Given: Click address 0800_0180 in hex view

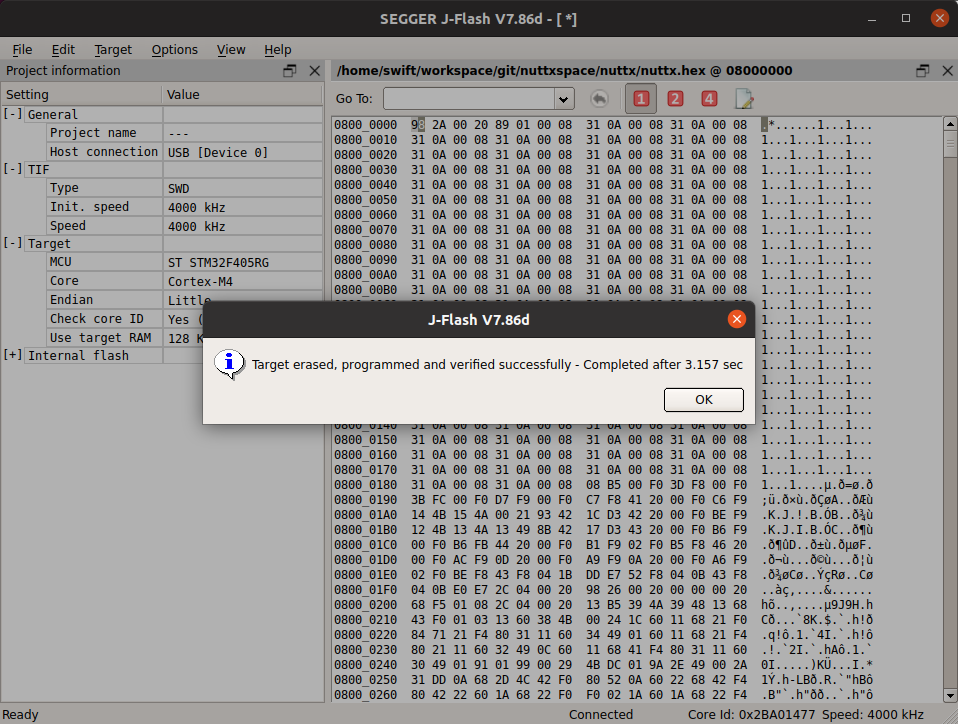Looking at the screenshot, I should point(365,484).
